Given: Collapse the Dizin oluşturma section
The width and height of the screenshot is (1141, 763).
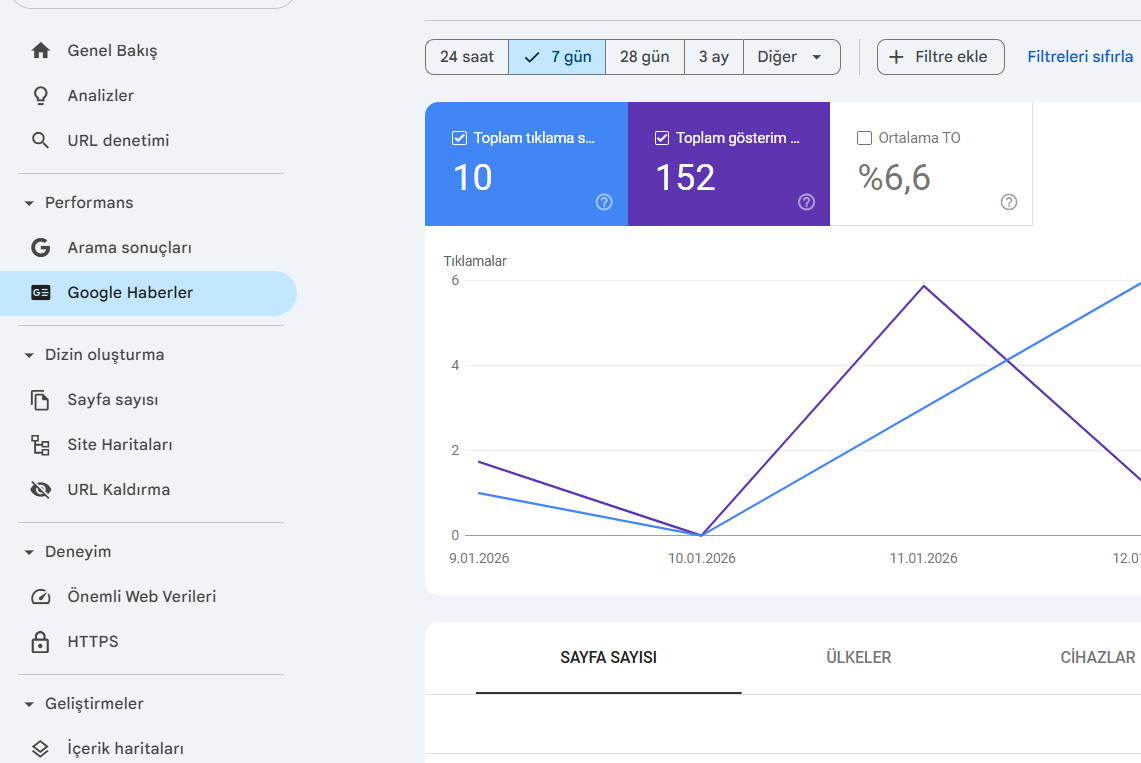Looking at the screenshot, I should click(x=29, y=355).
